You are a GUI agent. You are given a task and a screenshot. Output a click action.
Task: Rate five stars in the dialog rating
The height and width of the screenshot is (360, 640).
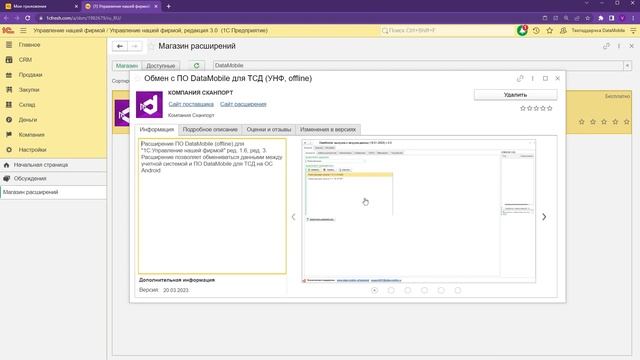(549, 108)
